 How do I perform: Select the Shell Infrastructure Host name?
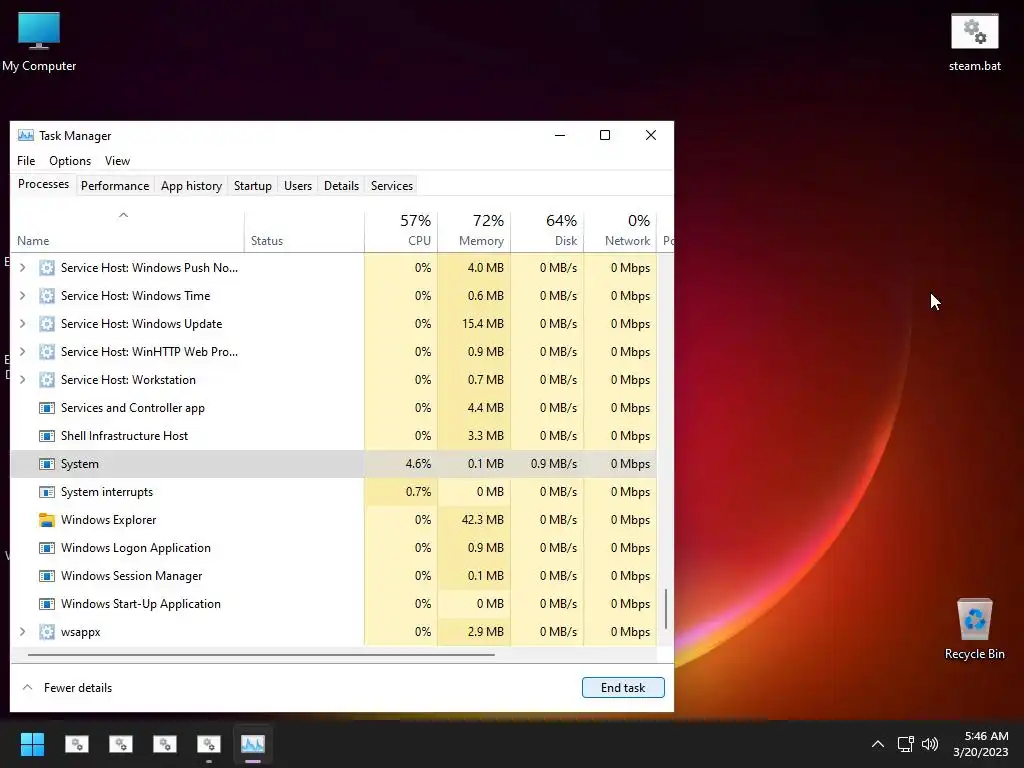click(124, 436)
